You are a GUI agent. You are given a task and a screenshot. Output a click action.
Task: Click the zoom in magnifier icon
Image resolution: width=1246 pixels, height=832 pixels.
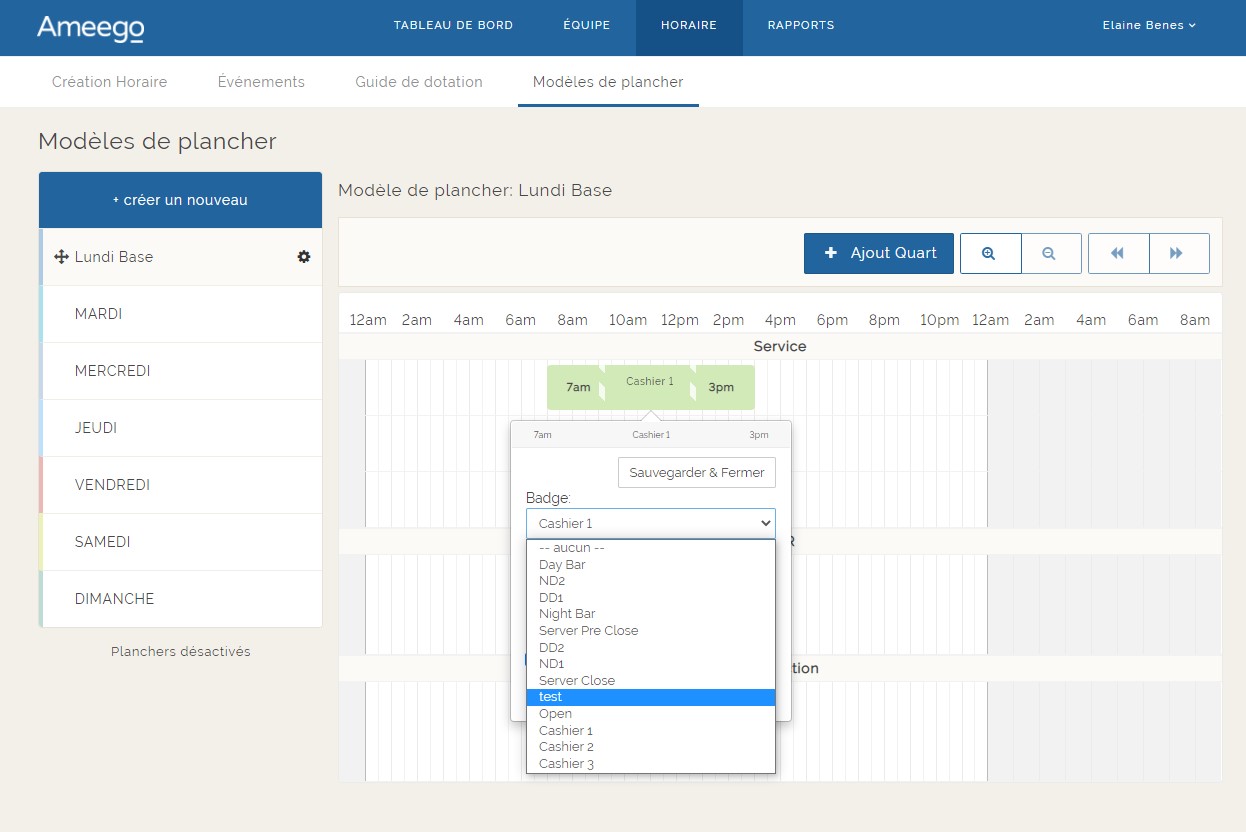coord(990,254)
